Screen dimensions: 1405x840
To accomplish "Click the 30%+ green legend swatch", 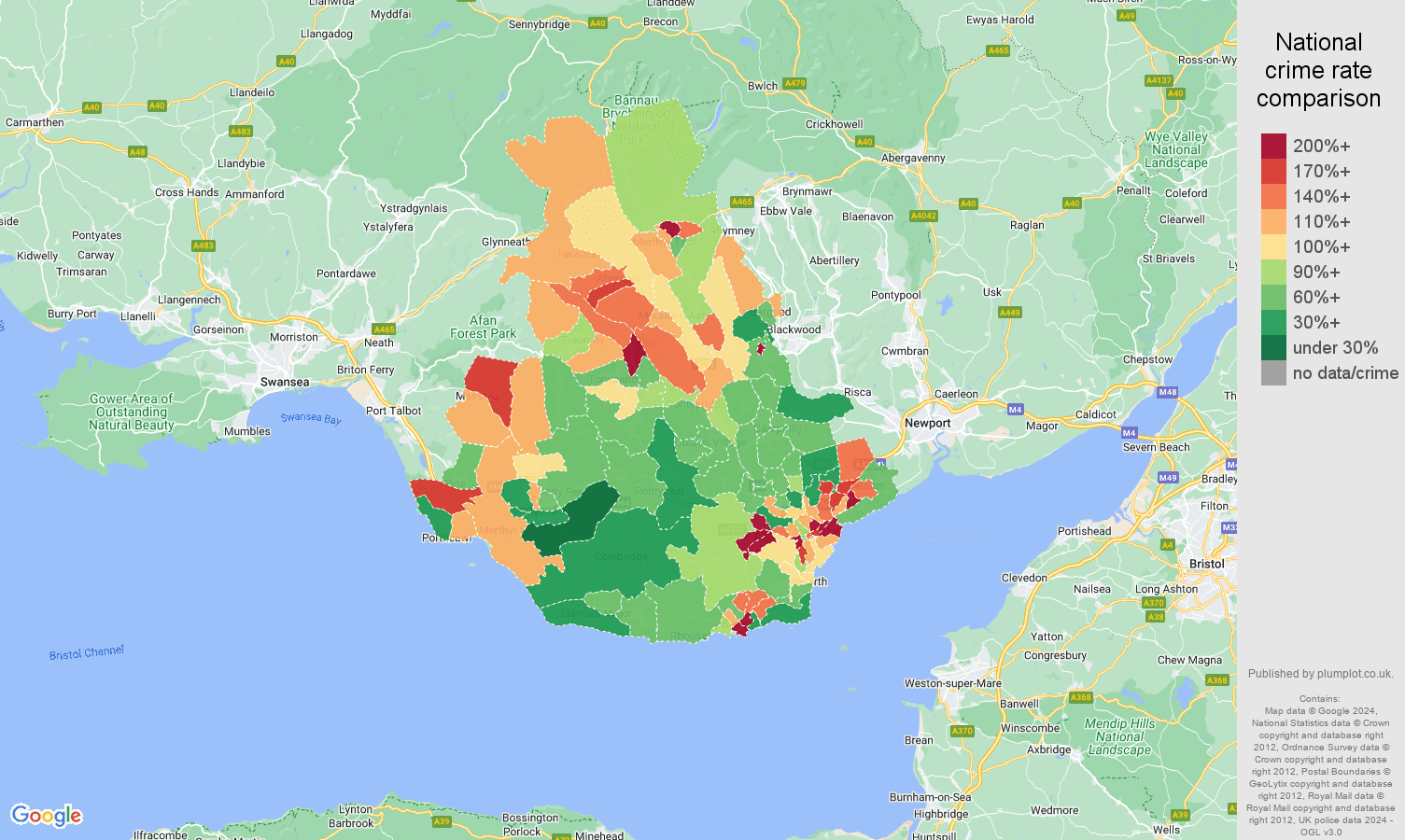I will point(1273,323).
